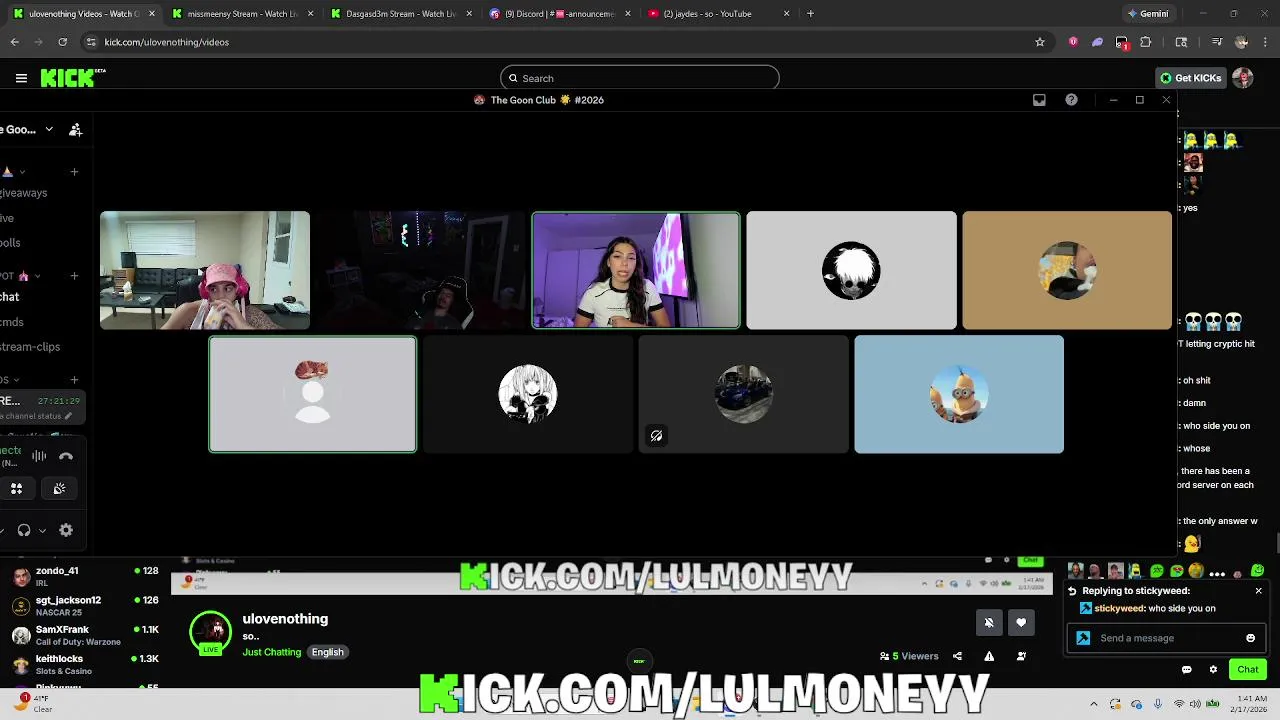Open the 5 Viewers list
The image size is (1280, 720).
click(909, 656)
